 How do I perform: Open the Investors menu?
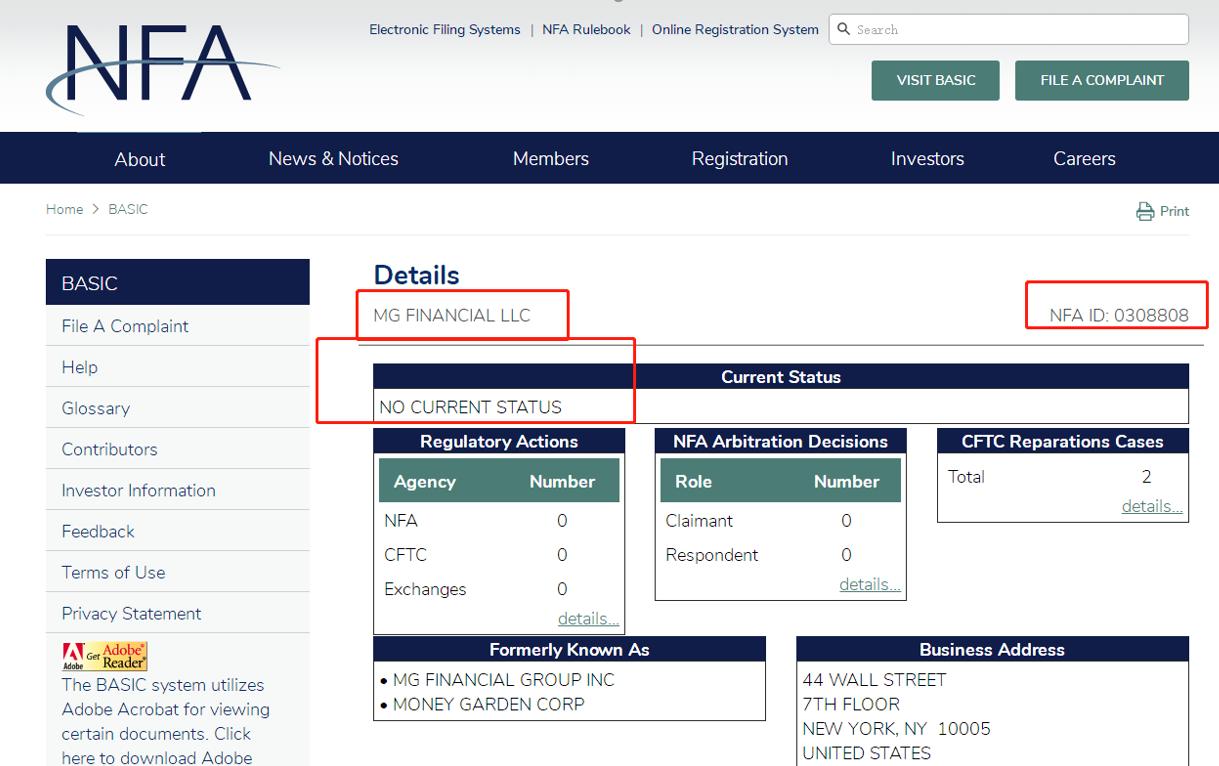click(x=928, y=159)
